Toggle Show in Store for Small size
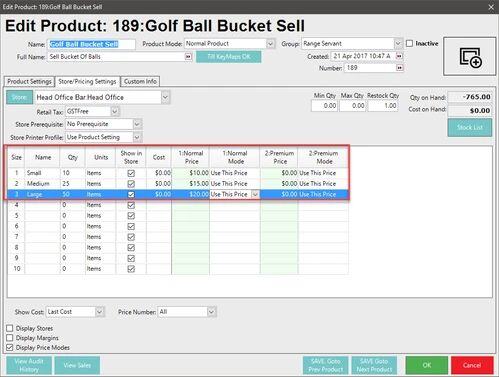 [x=131, y=173]
